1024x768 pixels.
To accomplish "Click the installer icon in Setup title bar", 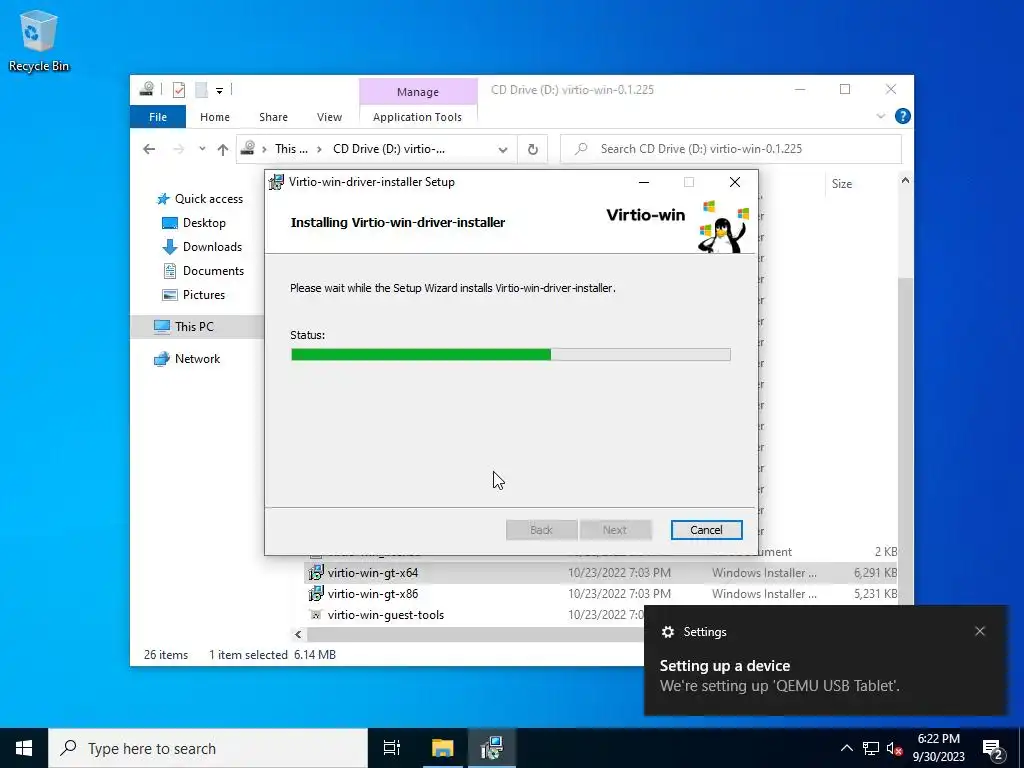I will (x=277, y=182).
